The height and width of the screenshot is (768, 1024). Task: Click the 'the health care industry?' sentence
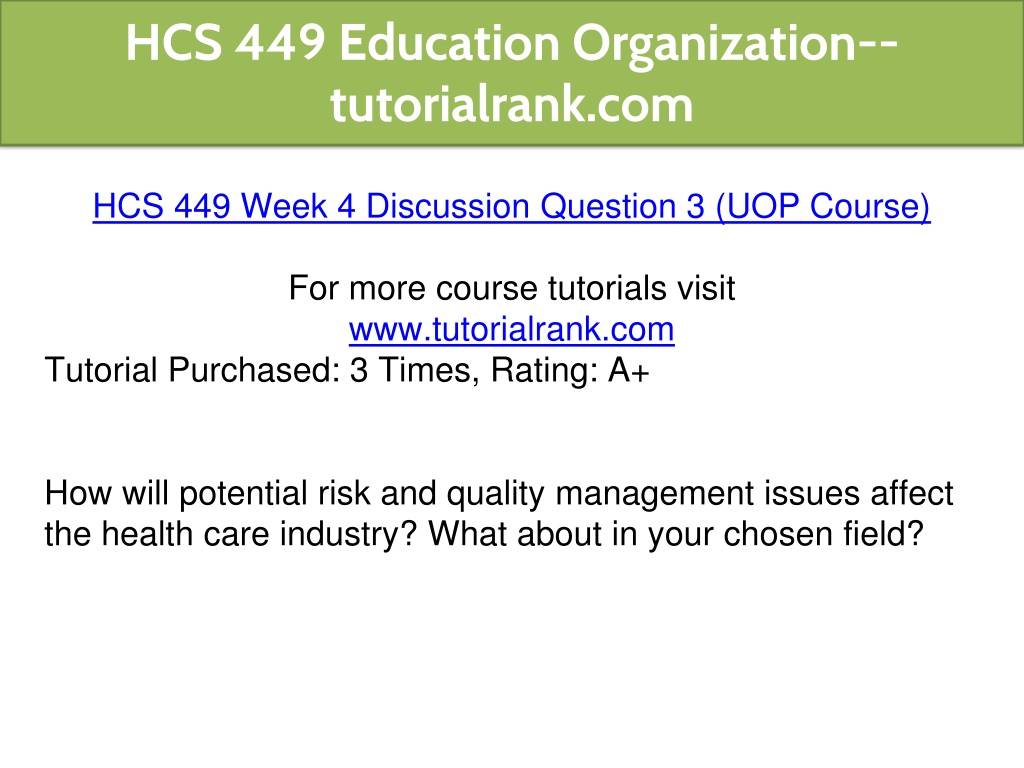pos(231,534)
